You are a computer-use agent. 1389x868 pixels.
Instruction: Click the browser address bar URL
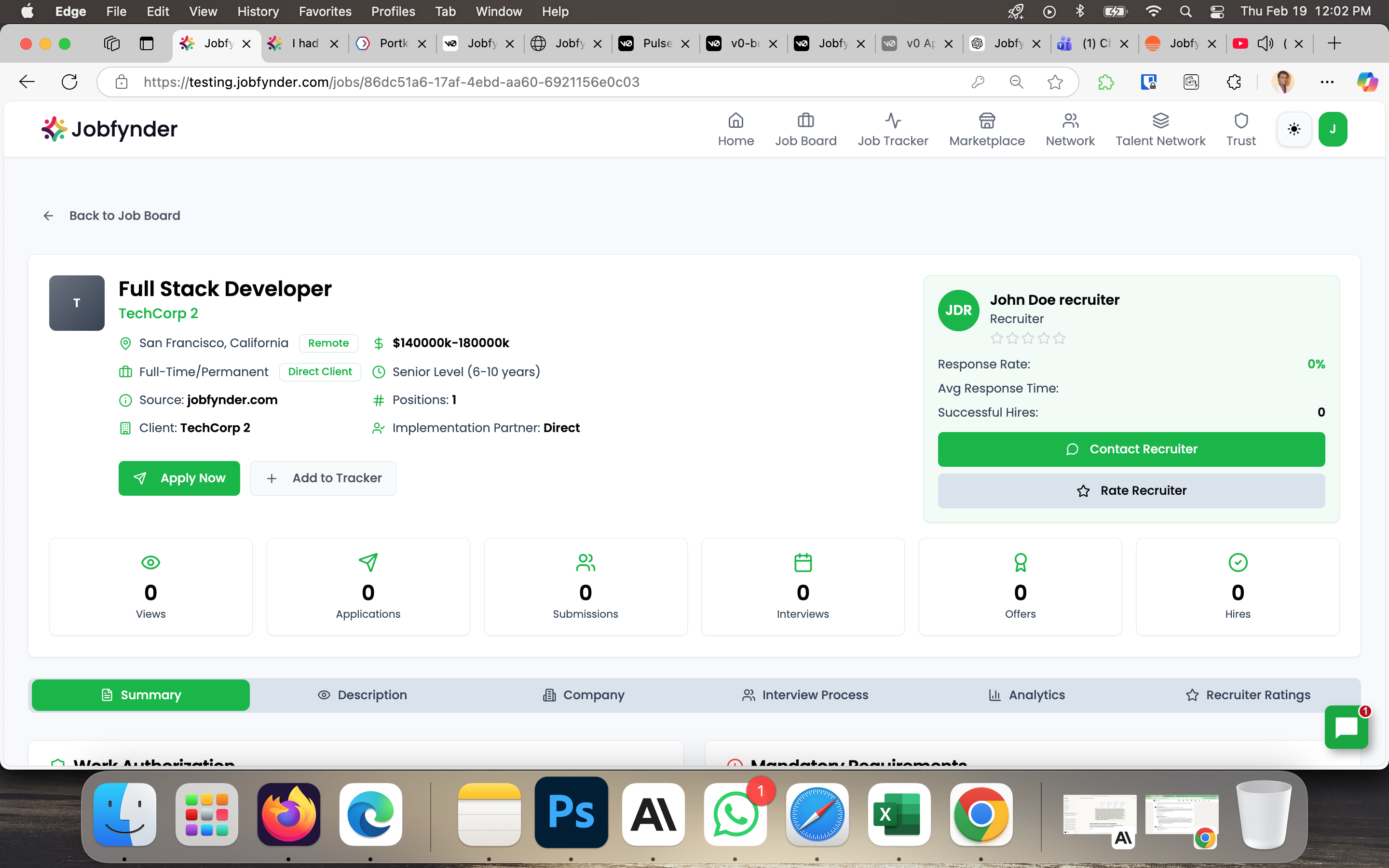pyautogui.click(x=392, y=82)
